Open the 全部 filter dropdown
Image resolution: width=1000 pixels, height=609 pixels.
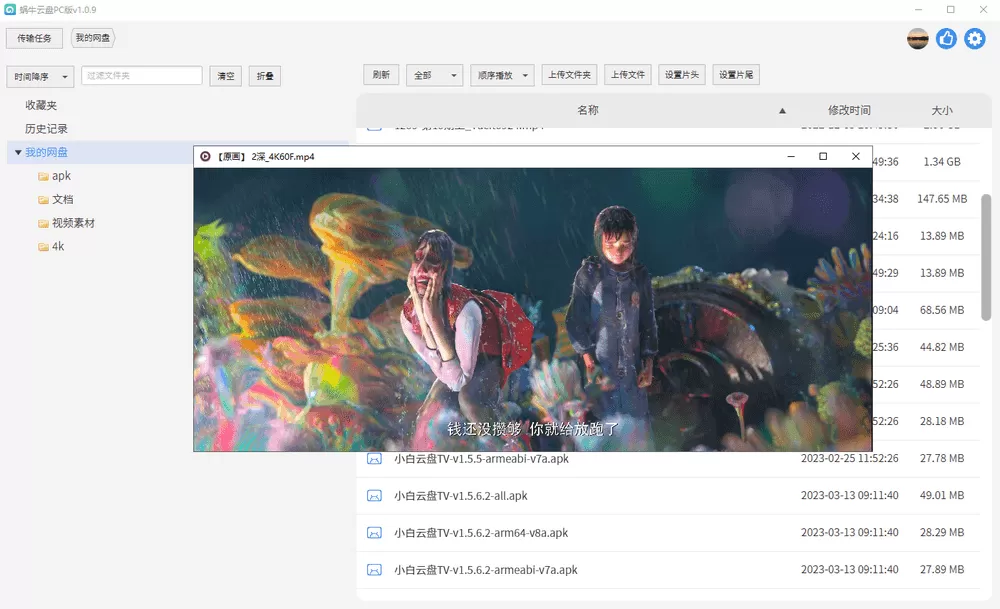434,74
